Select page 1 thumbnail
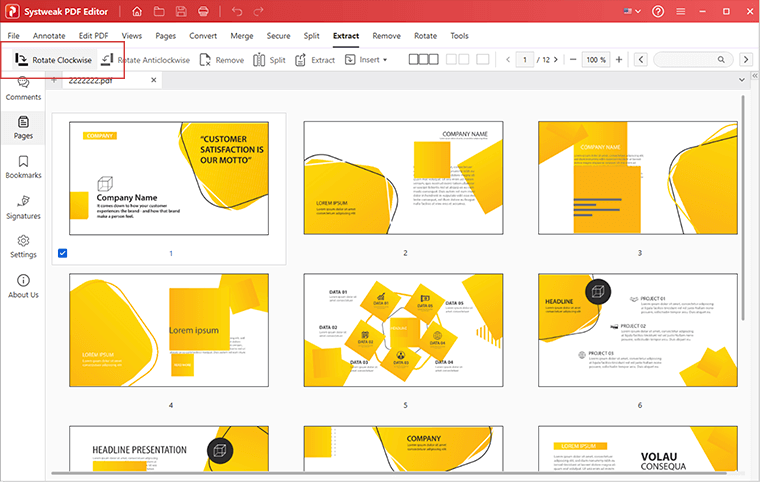760x482 pixels. [169, 178]
